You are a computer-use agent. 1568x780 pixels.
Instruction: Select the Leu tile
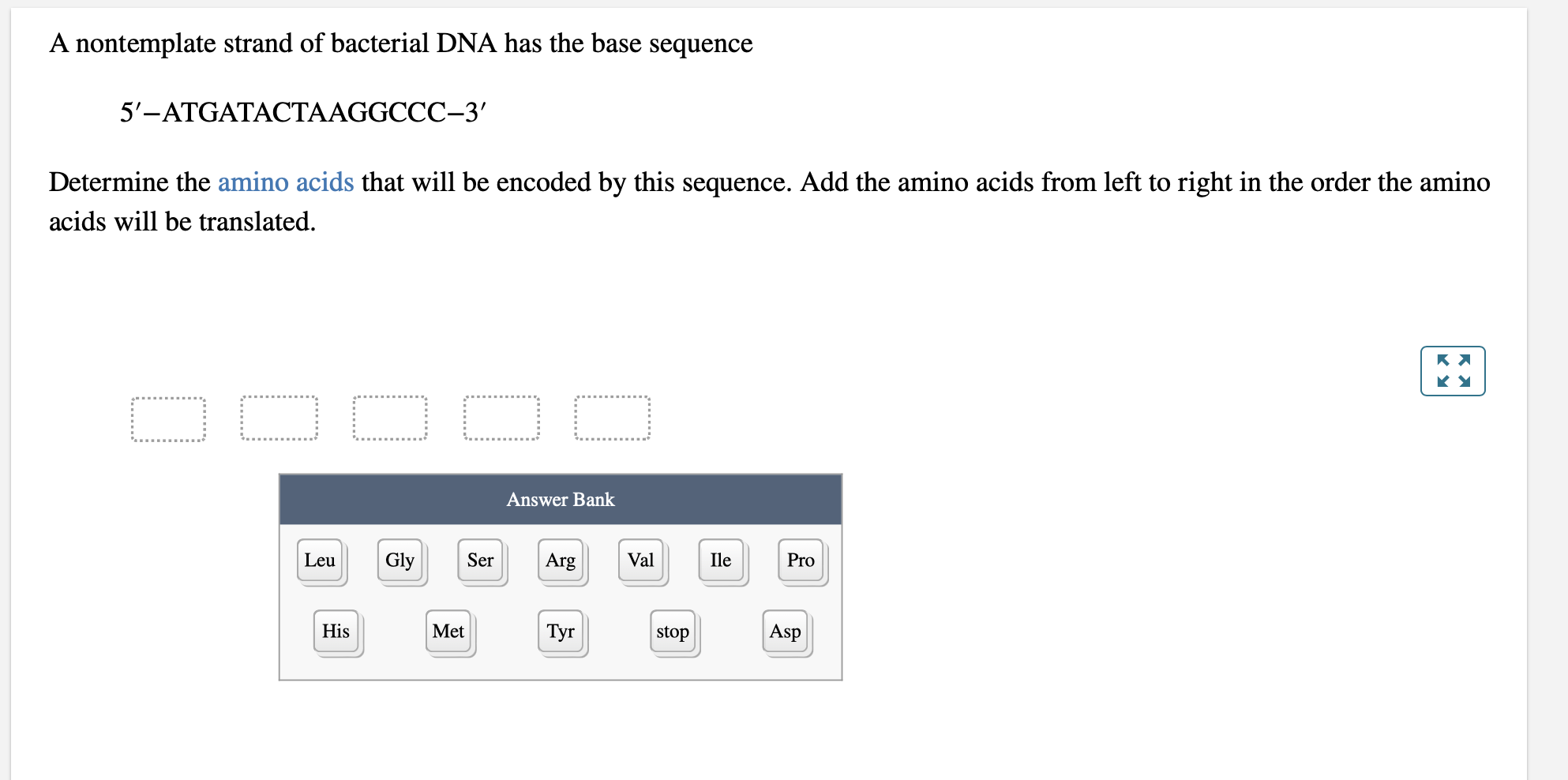pyautogui.click(x=320, y=560)
